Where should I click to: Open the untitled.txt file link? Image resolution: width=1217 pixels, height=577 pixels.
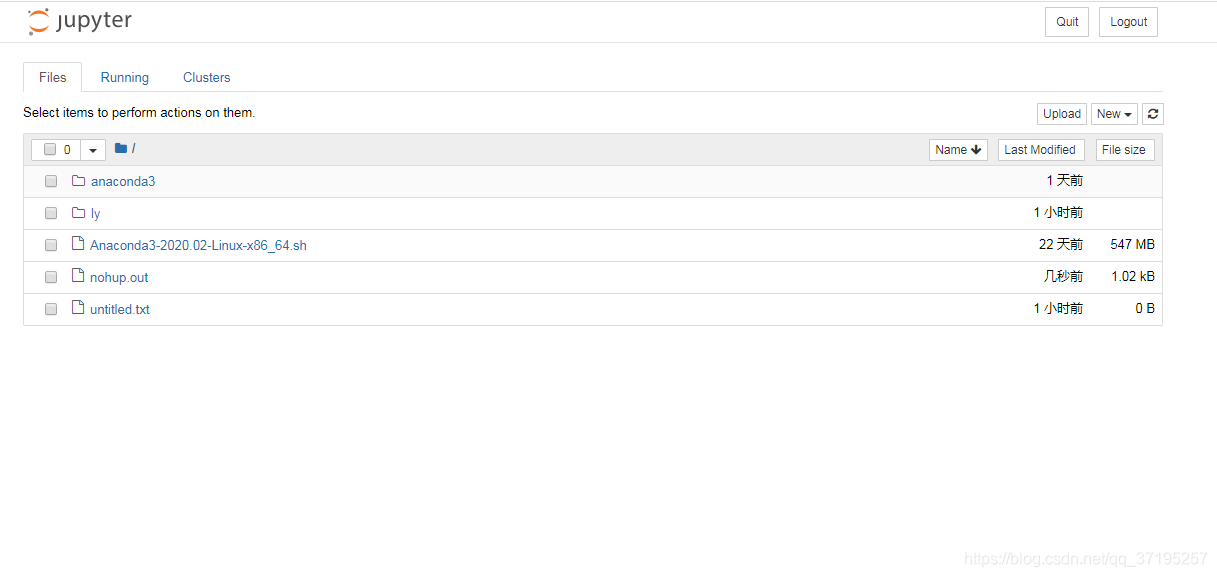(119, 309)
